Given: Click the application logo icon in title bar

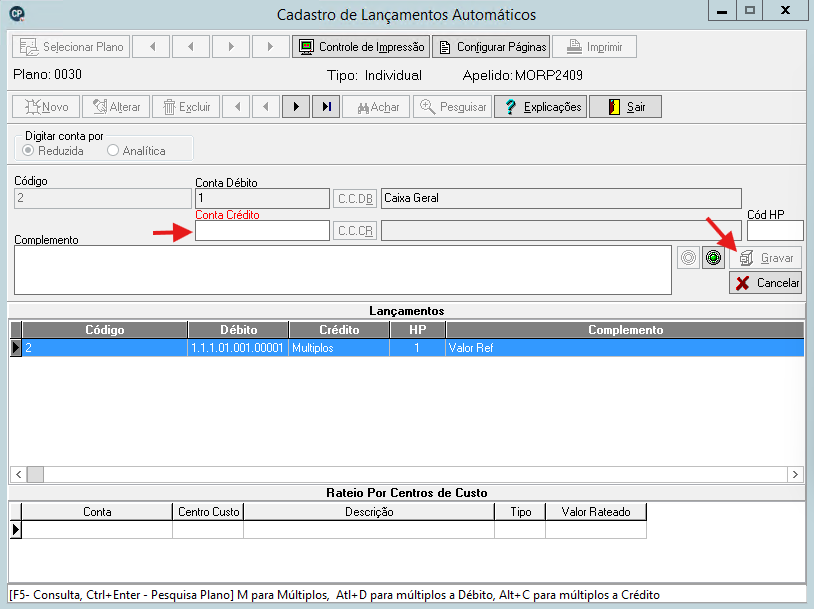Looking at the screenshot, I should pos(17,14).
